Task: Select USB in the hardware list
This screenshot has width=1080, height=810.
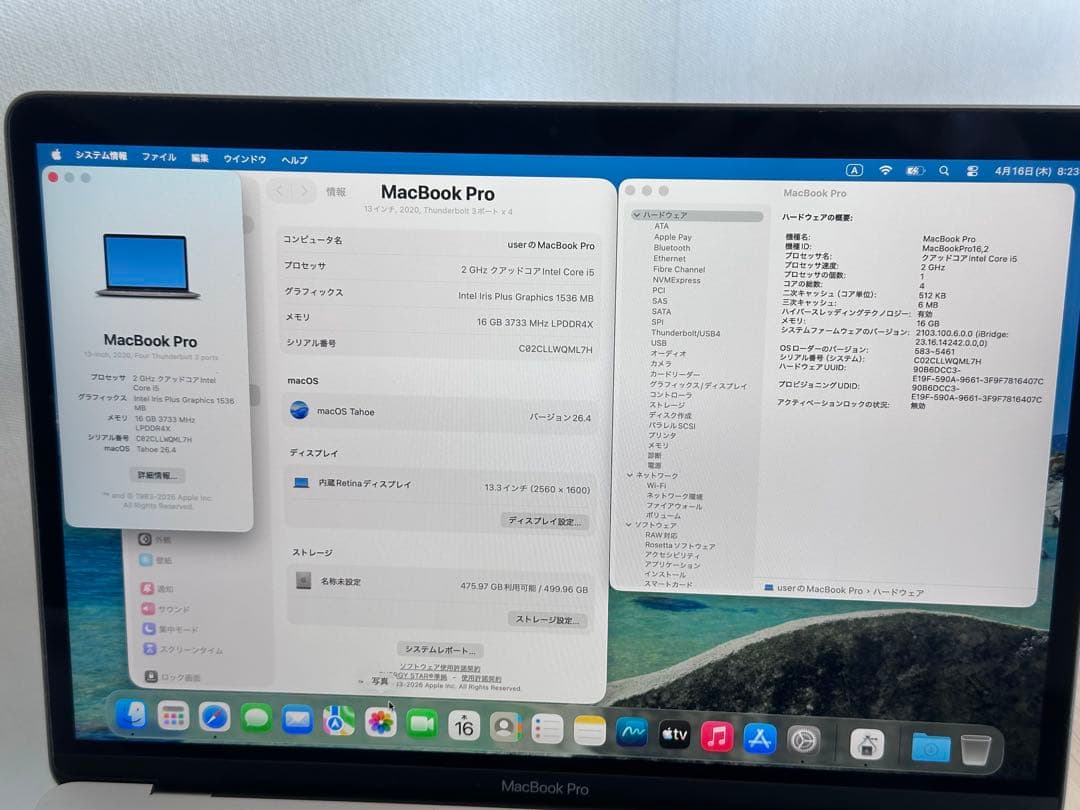Action: coord(658,343)
